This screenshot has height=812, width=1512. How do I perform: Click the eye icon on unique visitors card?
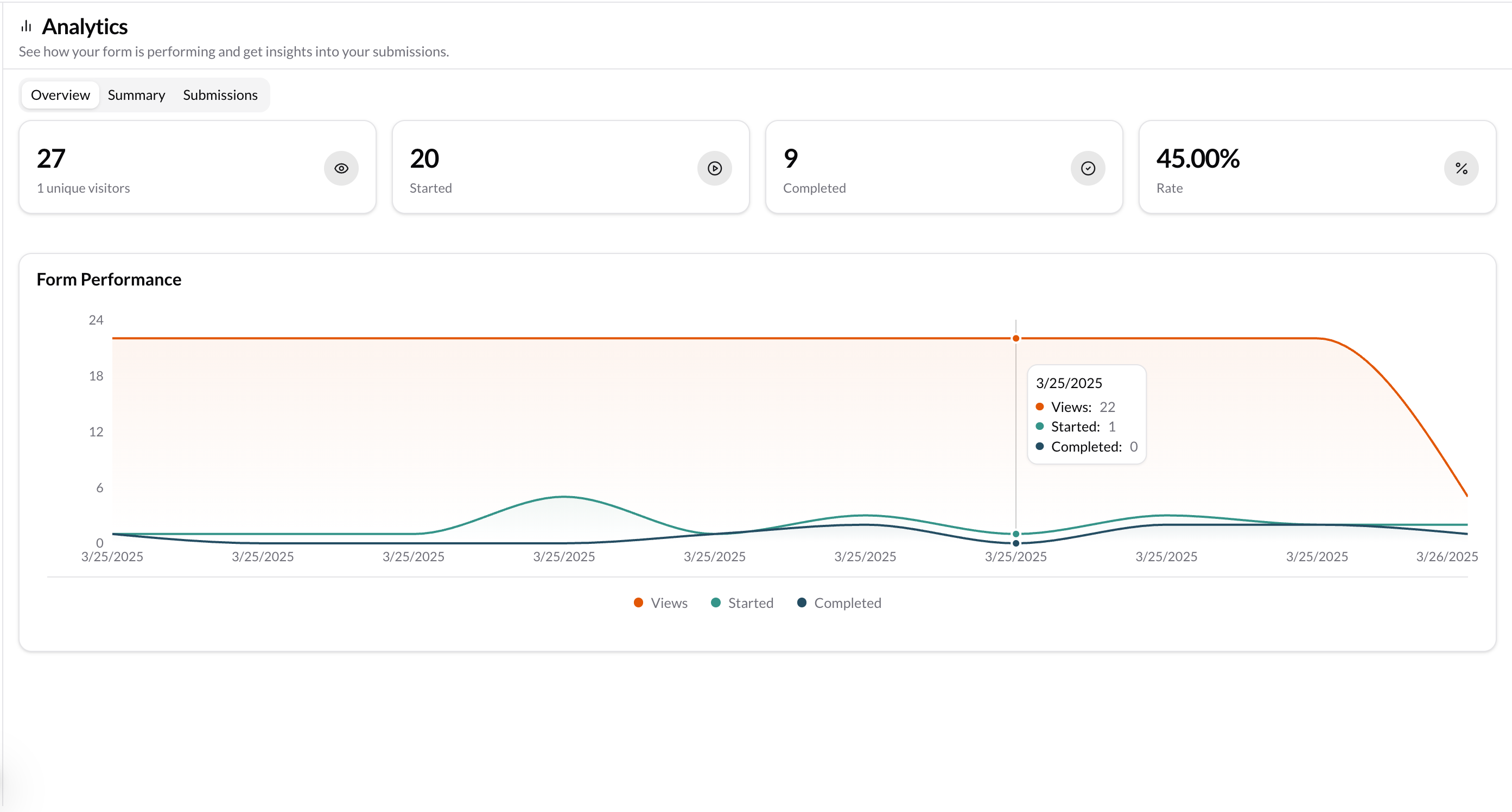pos(341,168)
